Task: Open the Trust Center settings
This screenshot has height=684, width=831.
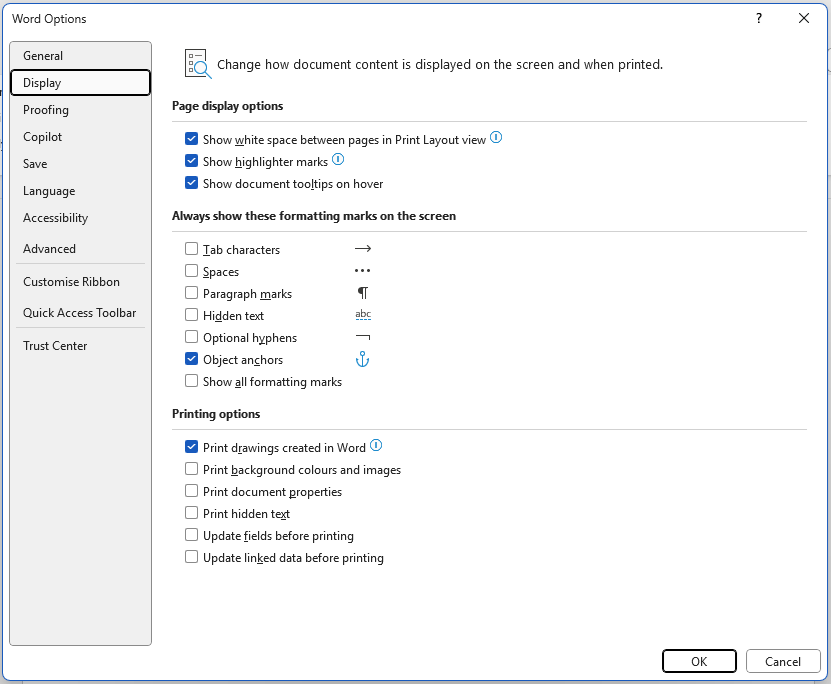Action: [55, 345]
